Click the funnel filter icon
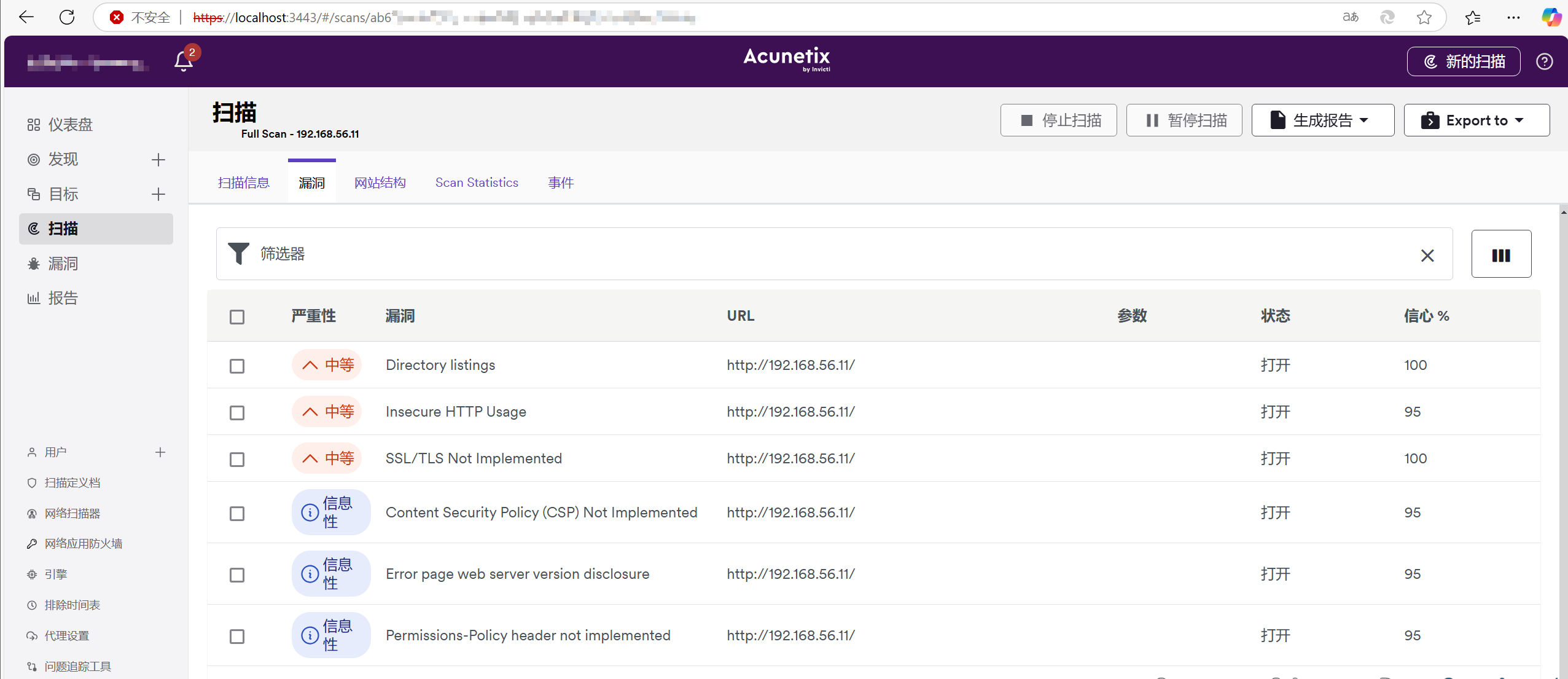The width and height of the screenshot is (1568, 679). [x=238, y=254]
